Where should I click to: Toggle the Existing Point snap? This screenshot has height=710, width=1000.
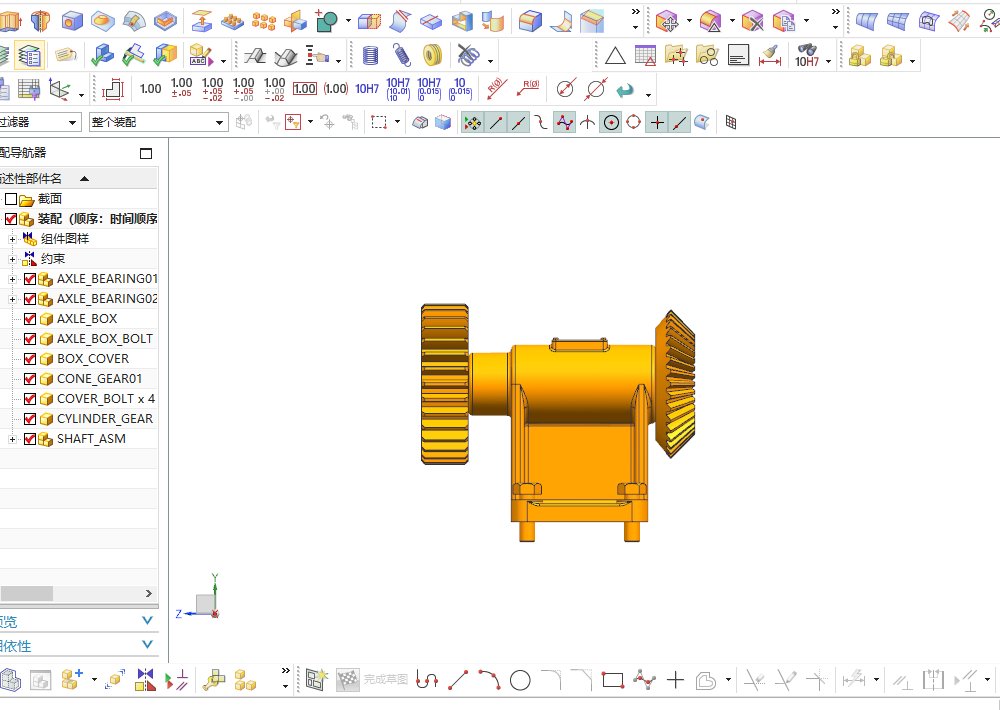pyautogui.click(x=657, y=122)
